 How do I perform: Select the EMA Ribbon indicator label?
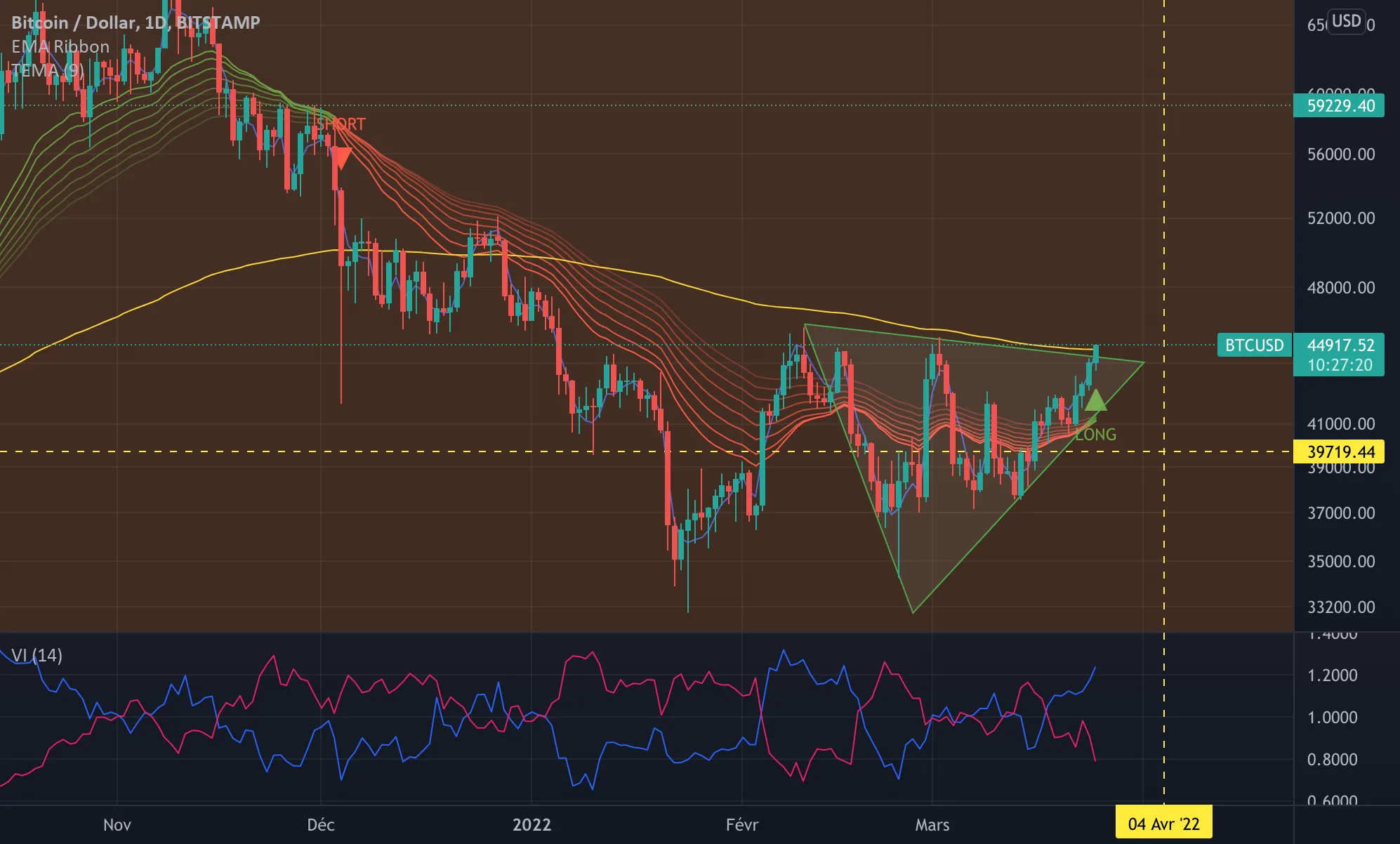coord(60,46)
